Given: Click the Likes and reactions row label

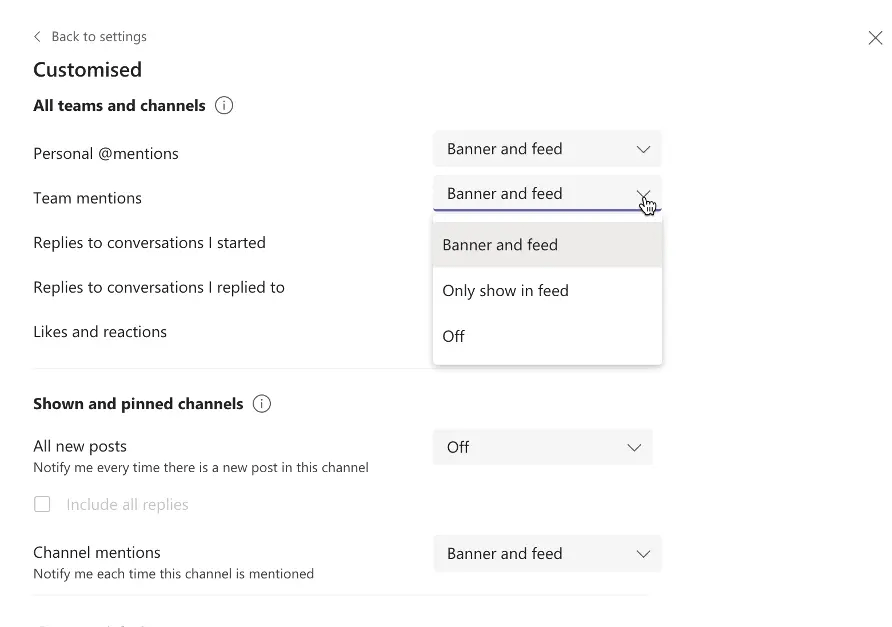Looking at the screenshot, I should point(100,332).
